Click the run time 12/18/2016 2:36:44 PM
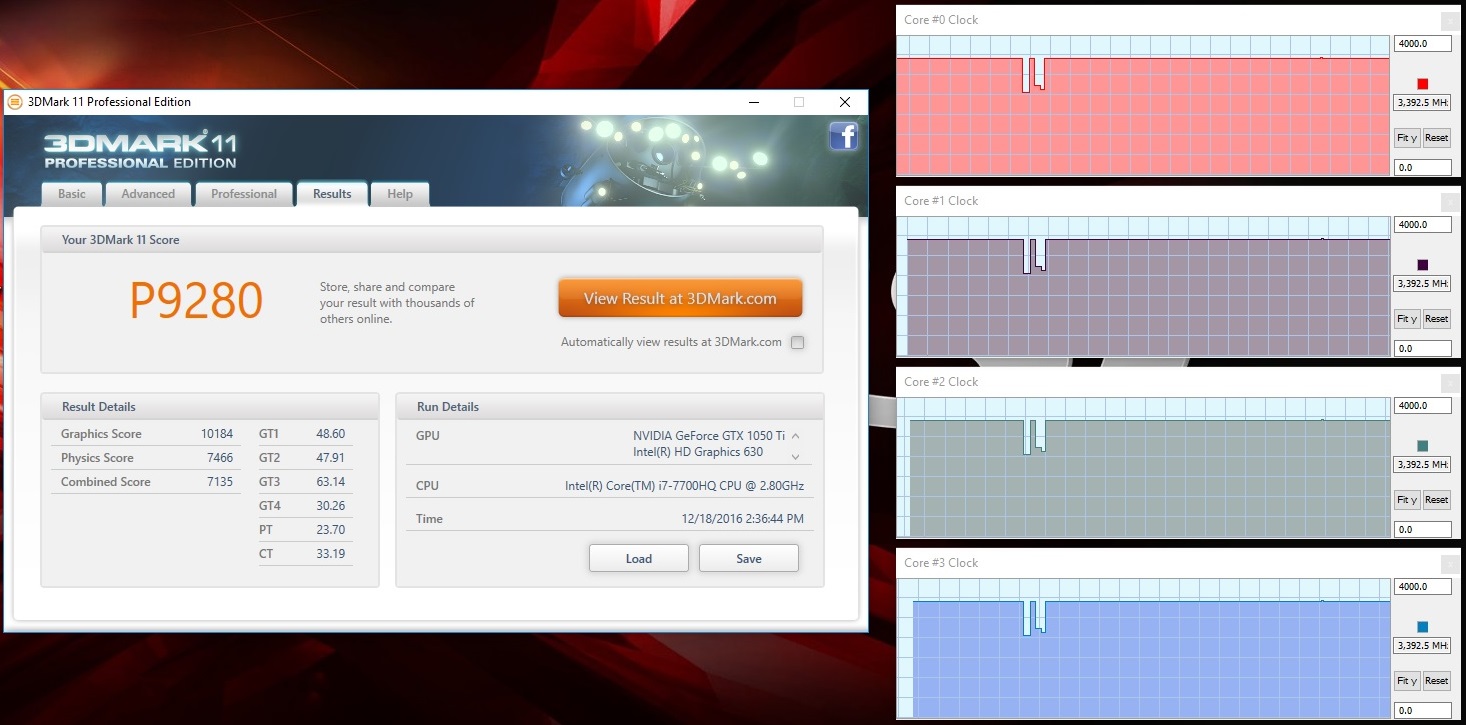The width and height of the screenshot is (1466, 725). (742, 519)
